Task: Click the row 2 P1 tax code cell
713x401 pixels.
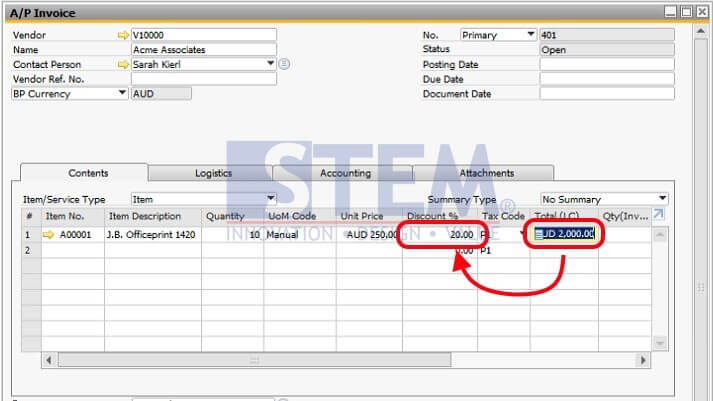Action: pyautogui.click(x=503, y=251)
